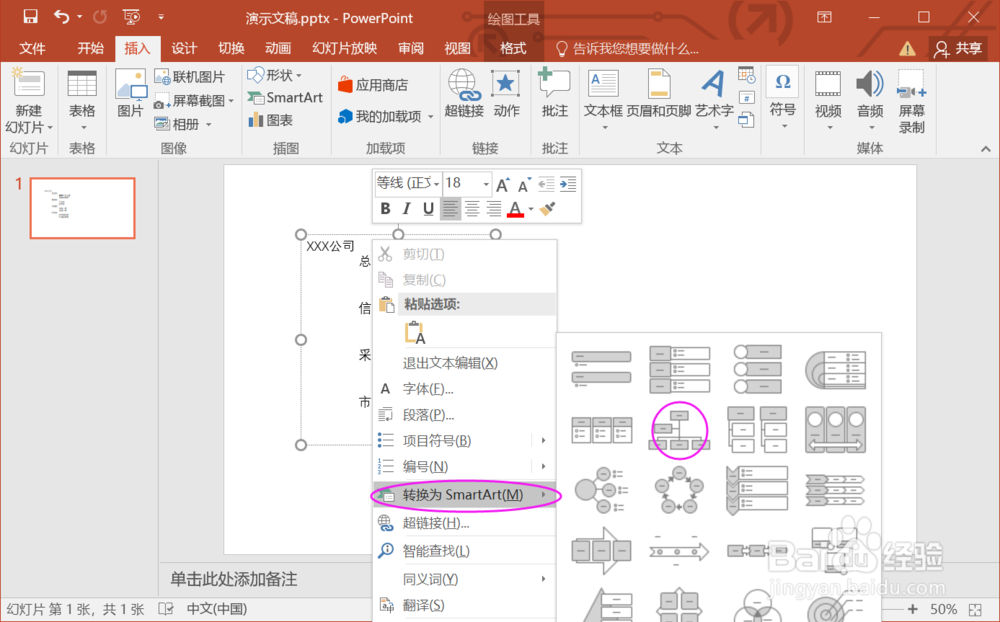Image resolution: width=1000 pixels, height=622 pixels.
Task: Add a comment (批注)
Action: [554, 93]
